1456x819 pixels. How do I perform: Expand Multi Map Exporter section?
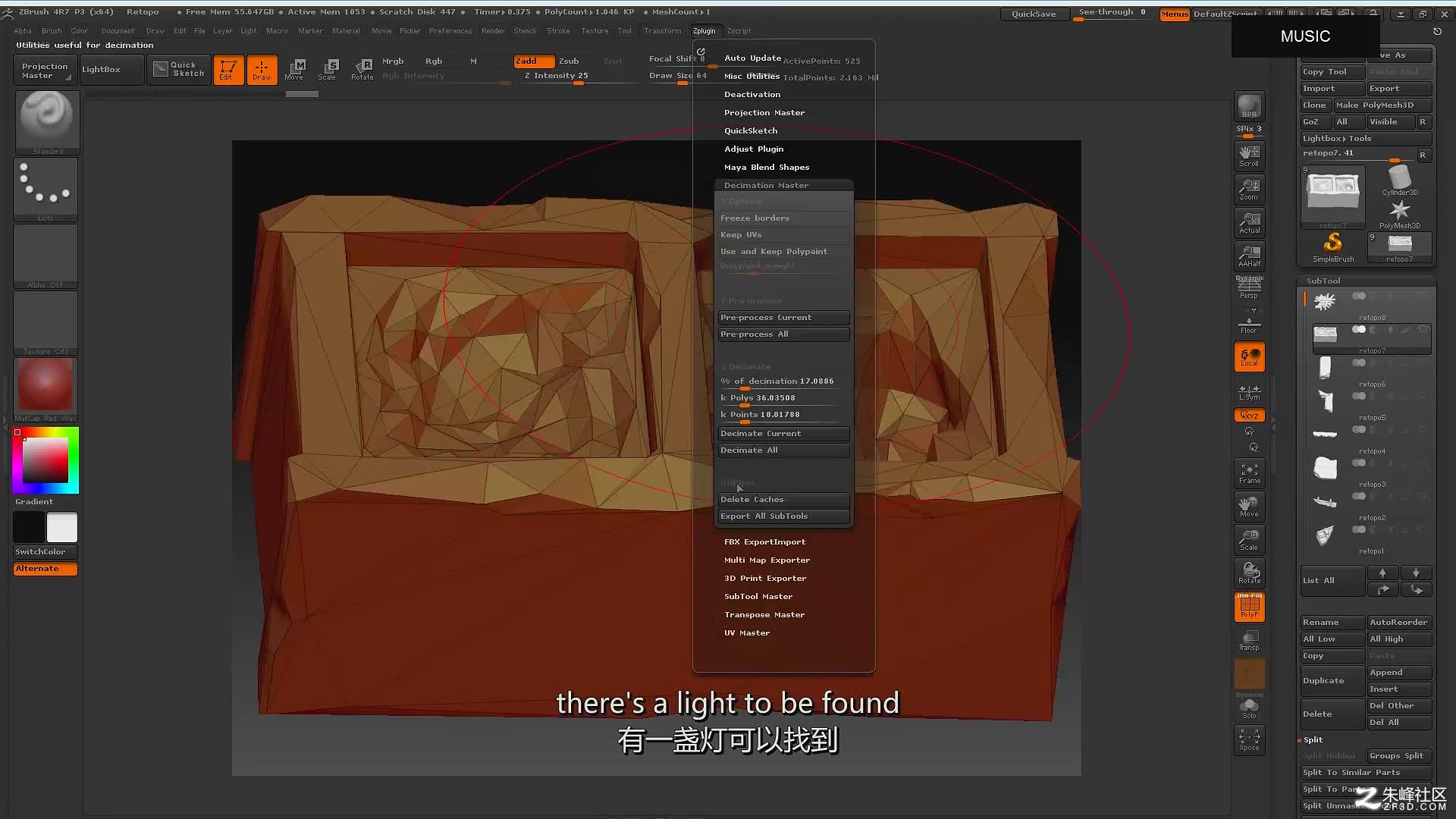click(767, 560)
